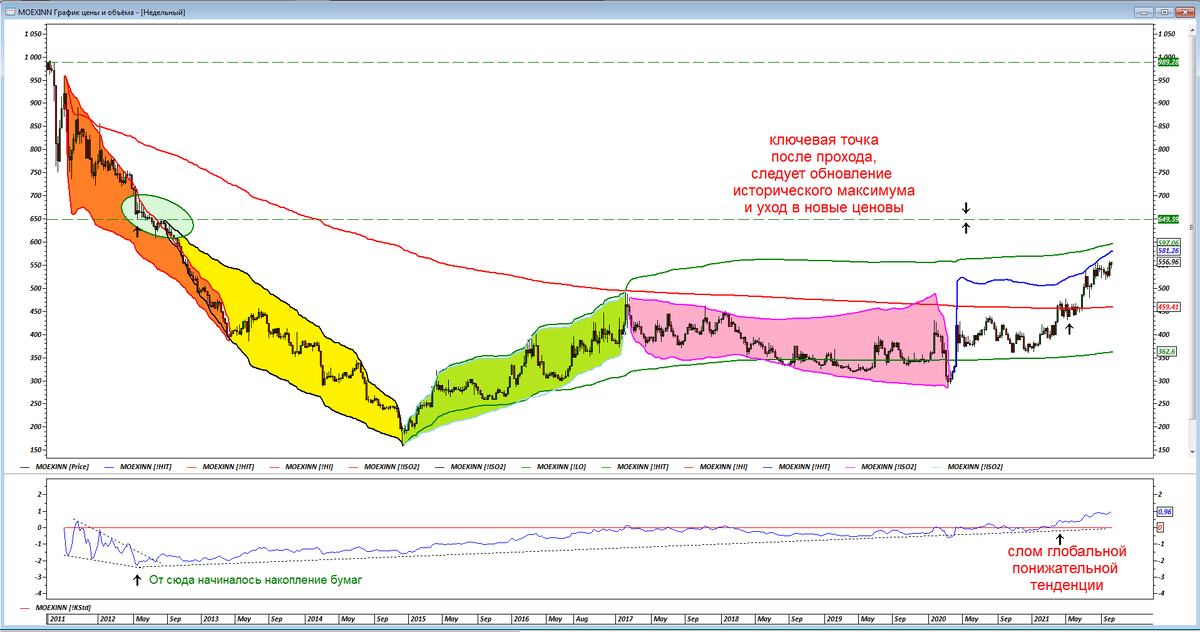The width and height of the screenshot is (1200, 632).
Task: Click the vertical scrollbar beside the price axis
Action: tap(1192, 240)
